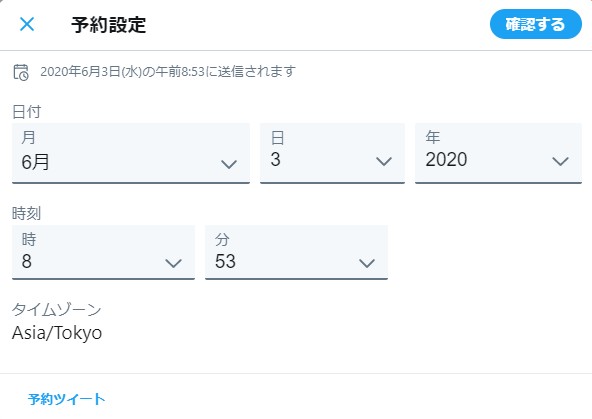Click the chevron in the hour field

coord(174,263)
